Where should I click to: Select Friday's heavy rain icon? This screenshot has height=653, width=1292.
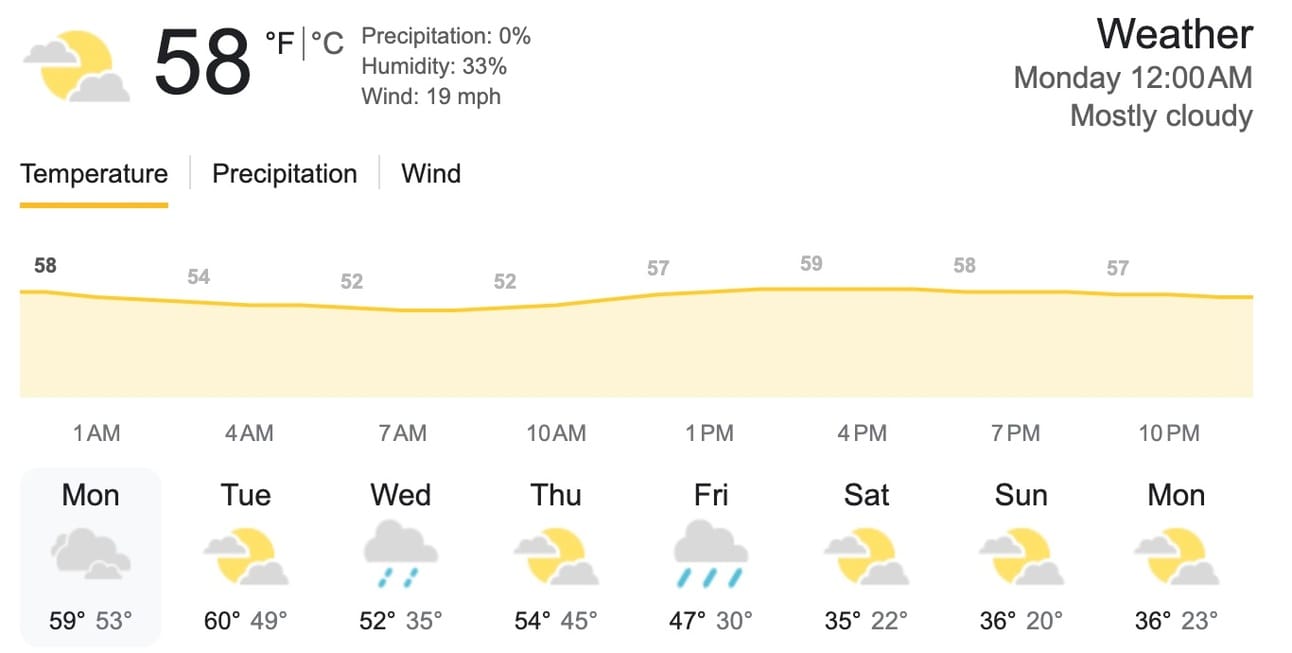pos(711,556)
